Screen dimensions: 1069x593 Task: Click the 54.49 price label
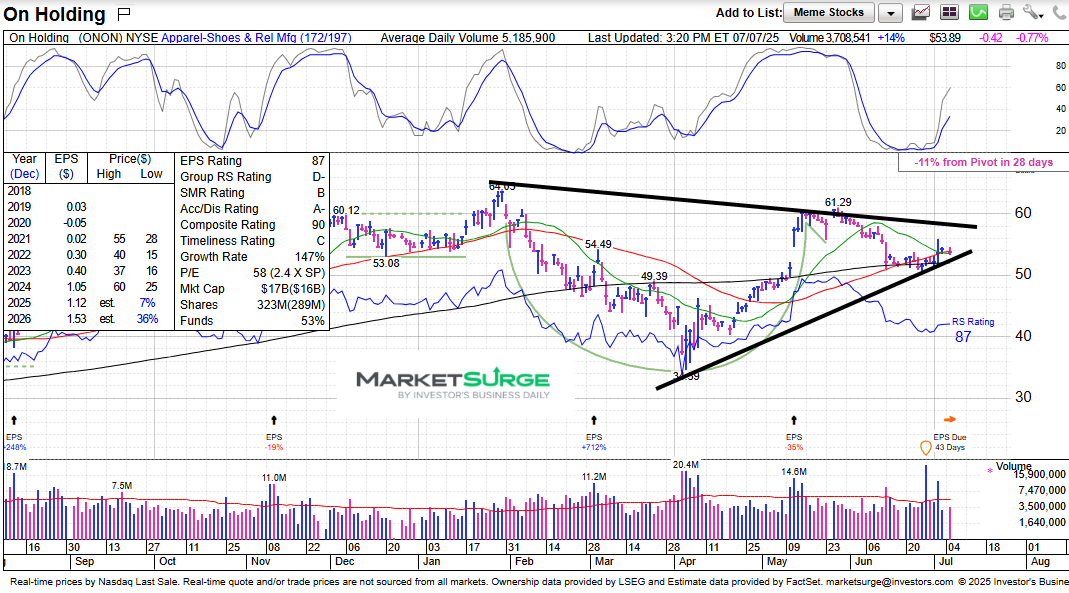tap(598, 244)
